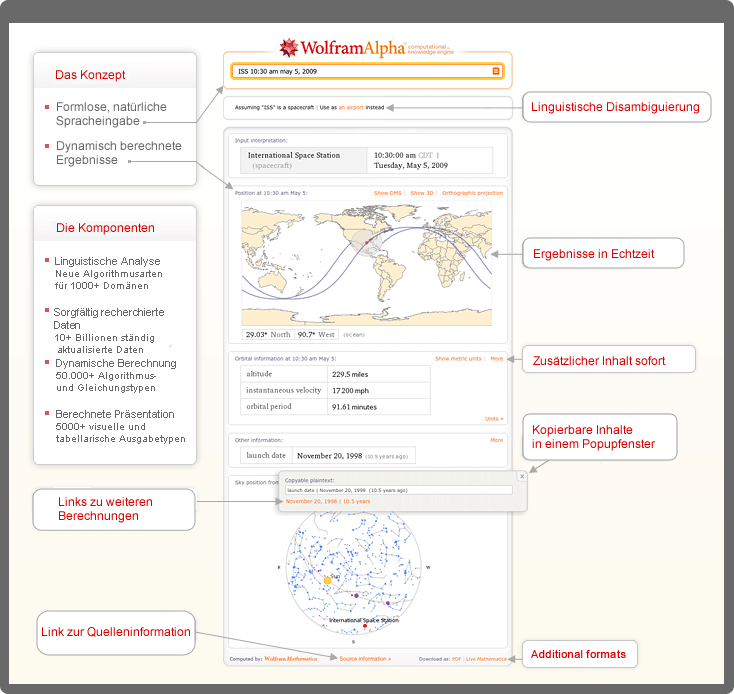Click the '10:30:00 am CDT' time cell
Screen dimensions: 734x694
click(x=430, y=160)
